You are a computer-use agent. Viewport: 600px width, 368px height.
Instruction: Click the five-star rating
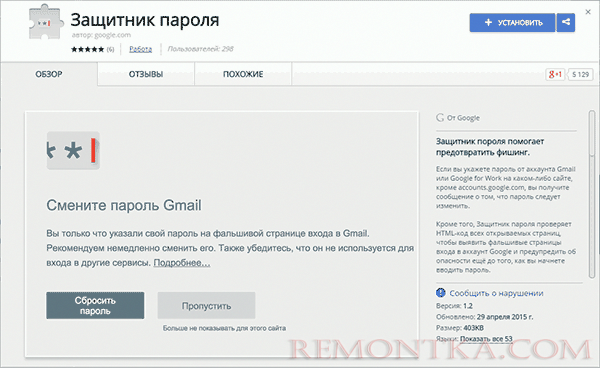pyautogui.click(x=88, y=49)
